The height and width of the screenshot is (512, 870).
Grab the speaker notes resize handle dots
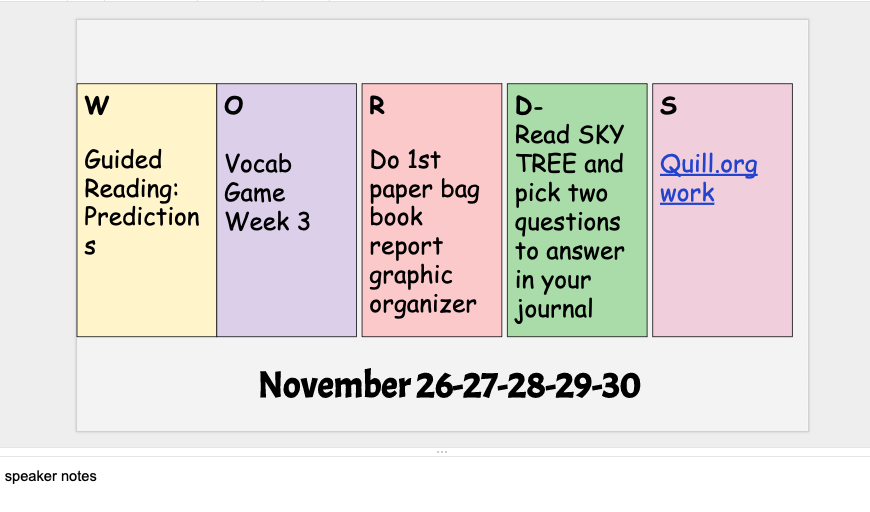tap(442, 452)
